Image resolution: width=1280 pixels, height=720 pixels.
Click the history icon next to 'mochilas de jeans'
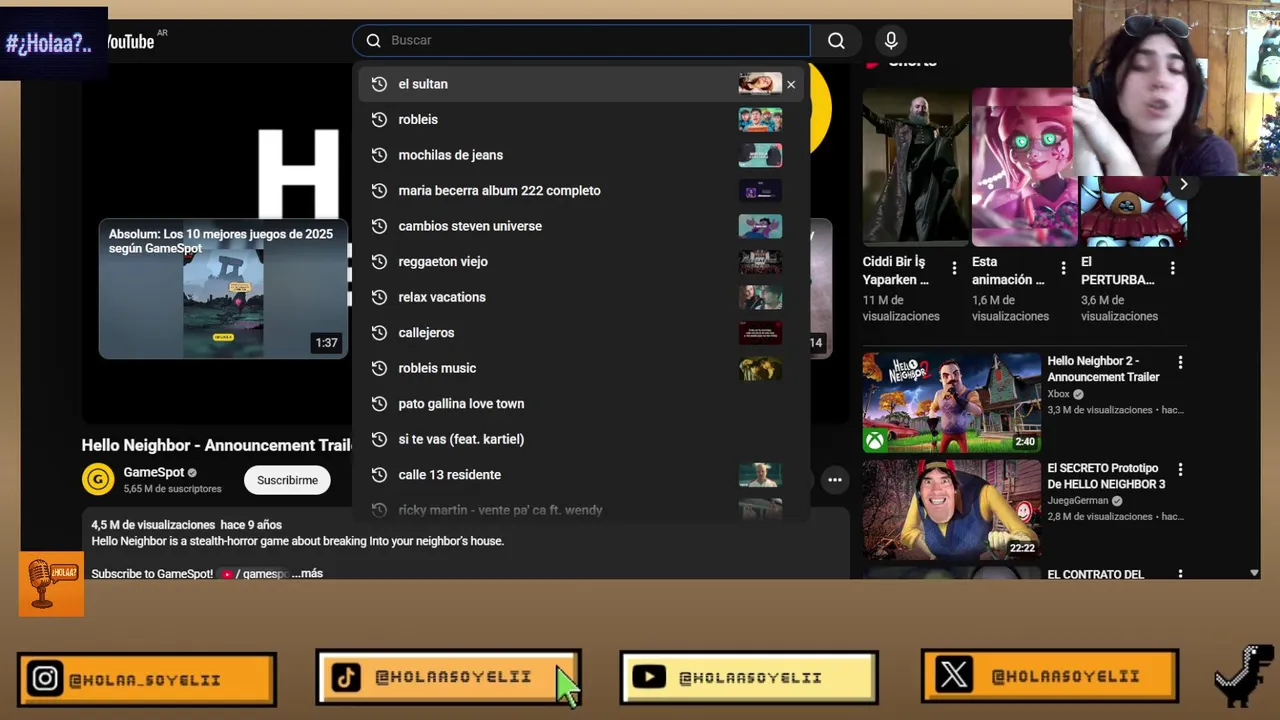tap(379, 155)
